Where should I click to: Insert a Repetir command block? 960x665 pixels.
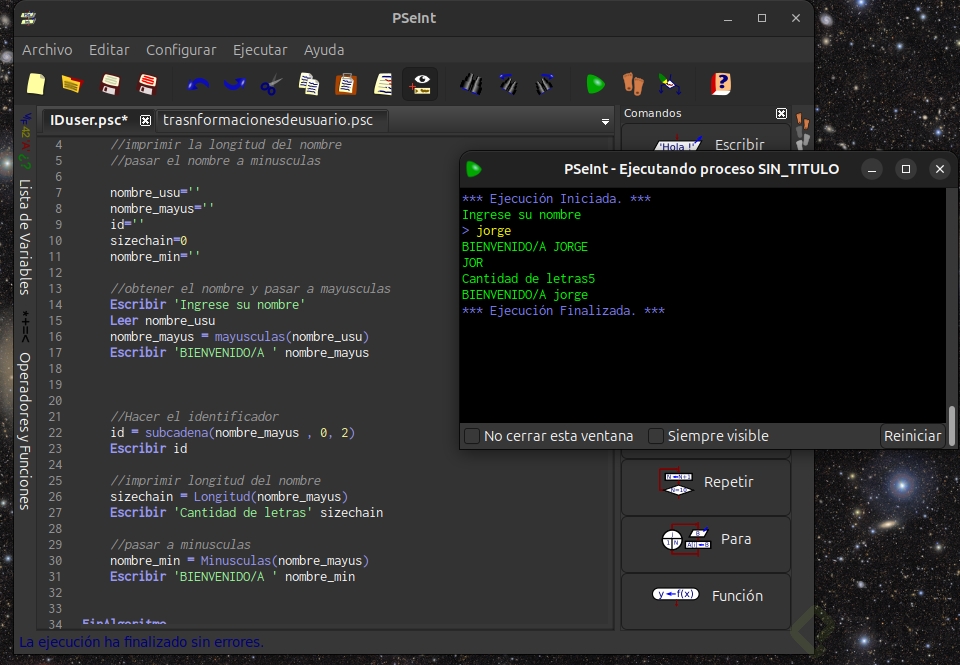(706, 483)
